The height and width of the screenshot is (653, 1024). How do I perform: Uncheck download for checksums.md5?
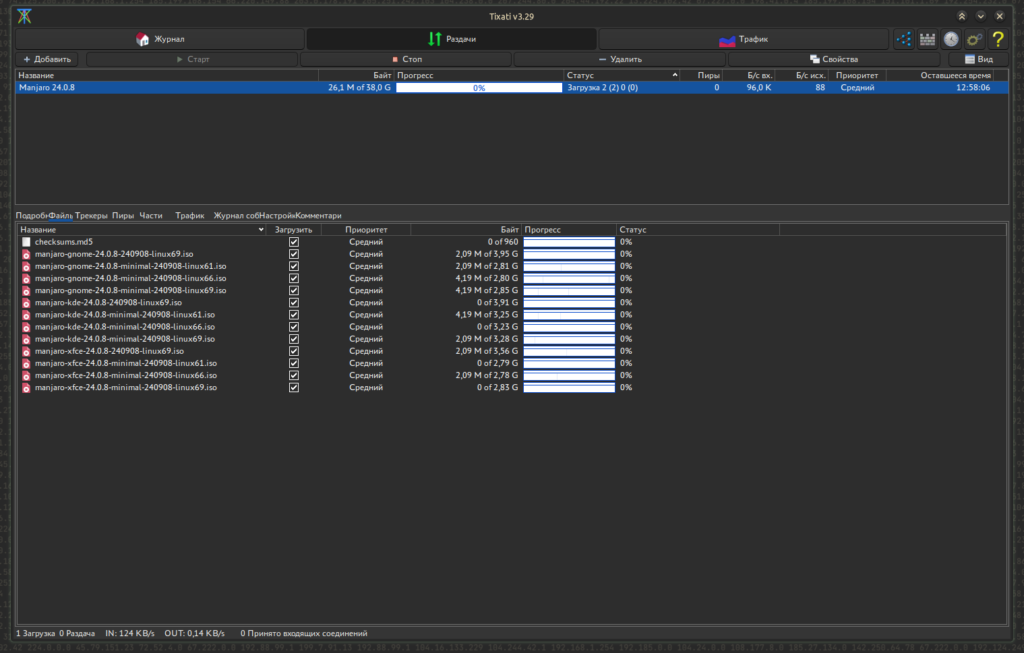click(x=294, y=242)
